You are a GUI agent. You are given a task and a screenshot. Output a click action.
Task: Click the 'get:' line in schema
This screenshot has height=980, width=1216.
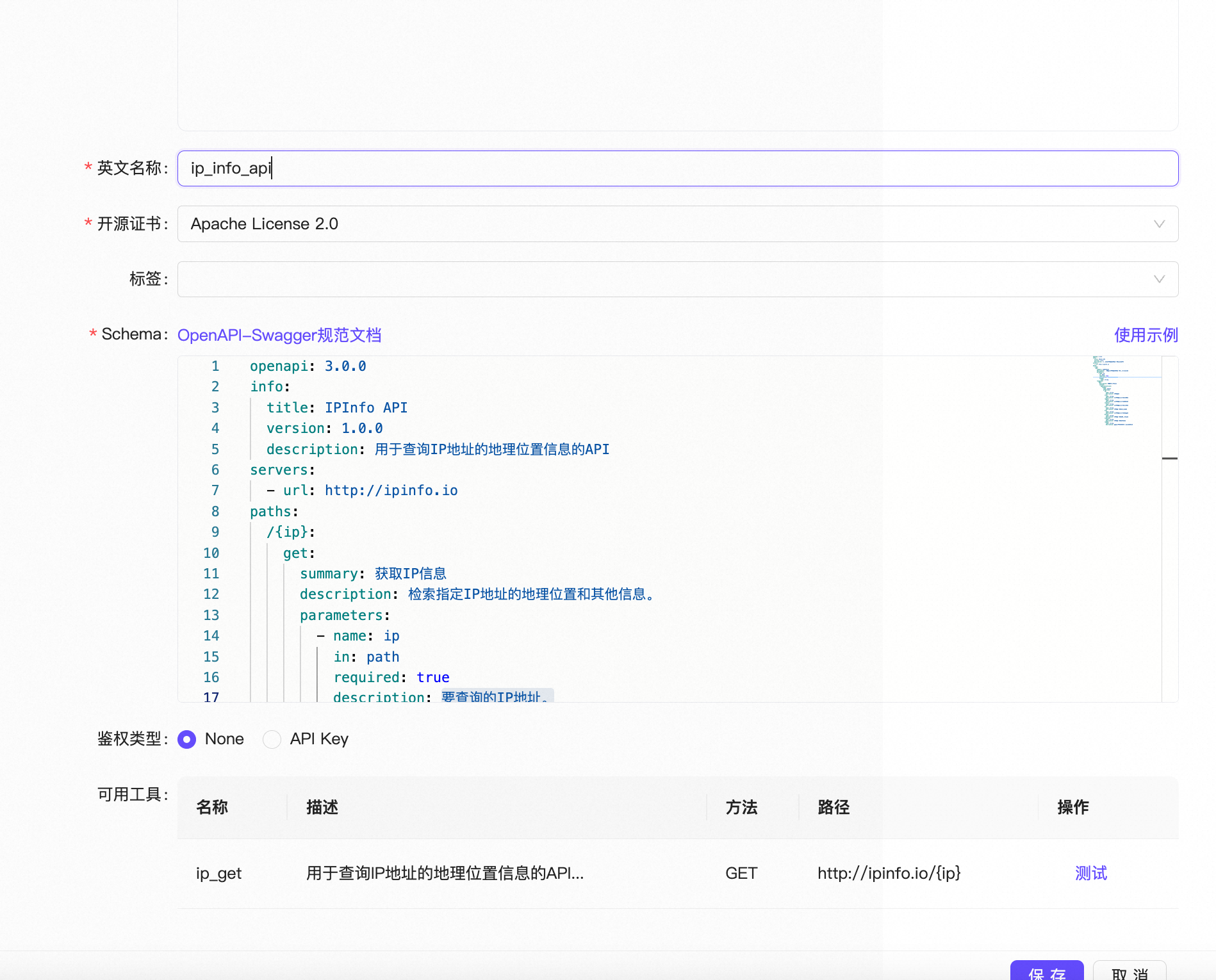tap(299, 553)
